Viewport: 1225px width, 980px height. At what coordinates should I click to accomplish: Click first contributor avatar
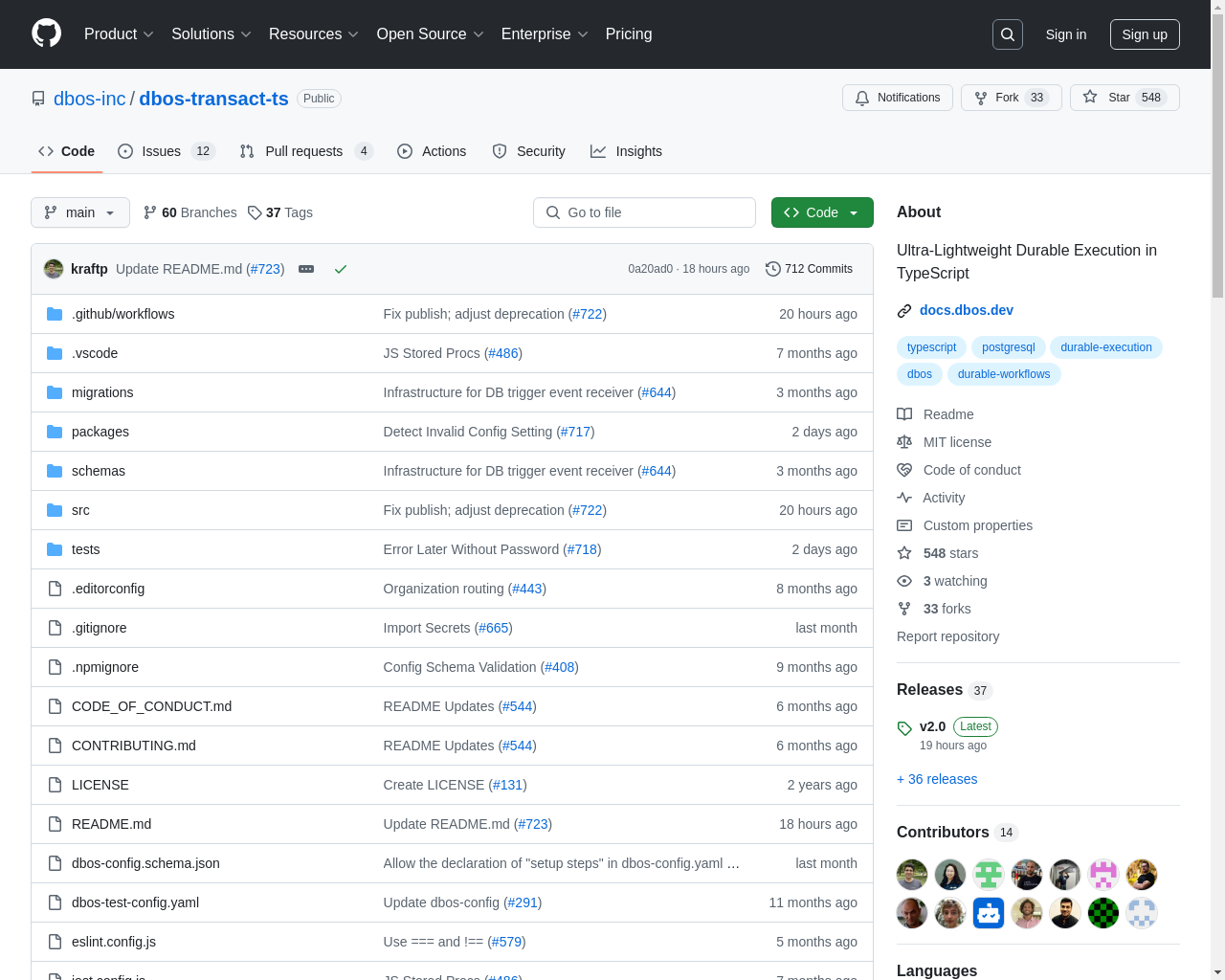tap(912, 875)
